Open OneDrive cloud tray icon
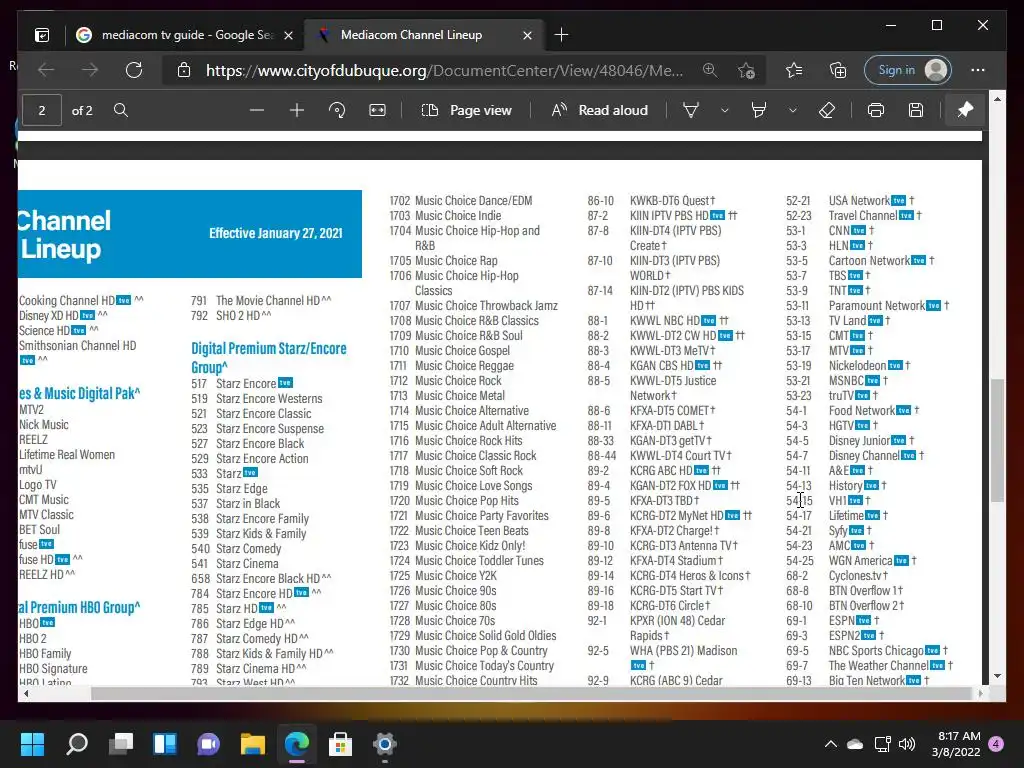The image size is (1024, 768). [855, 744]
